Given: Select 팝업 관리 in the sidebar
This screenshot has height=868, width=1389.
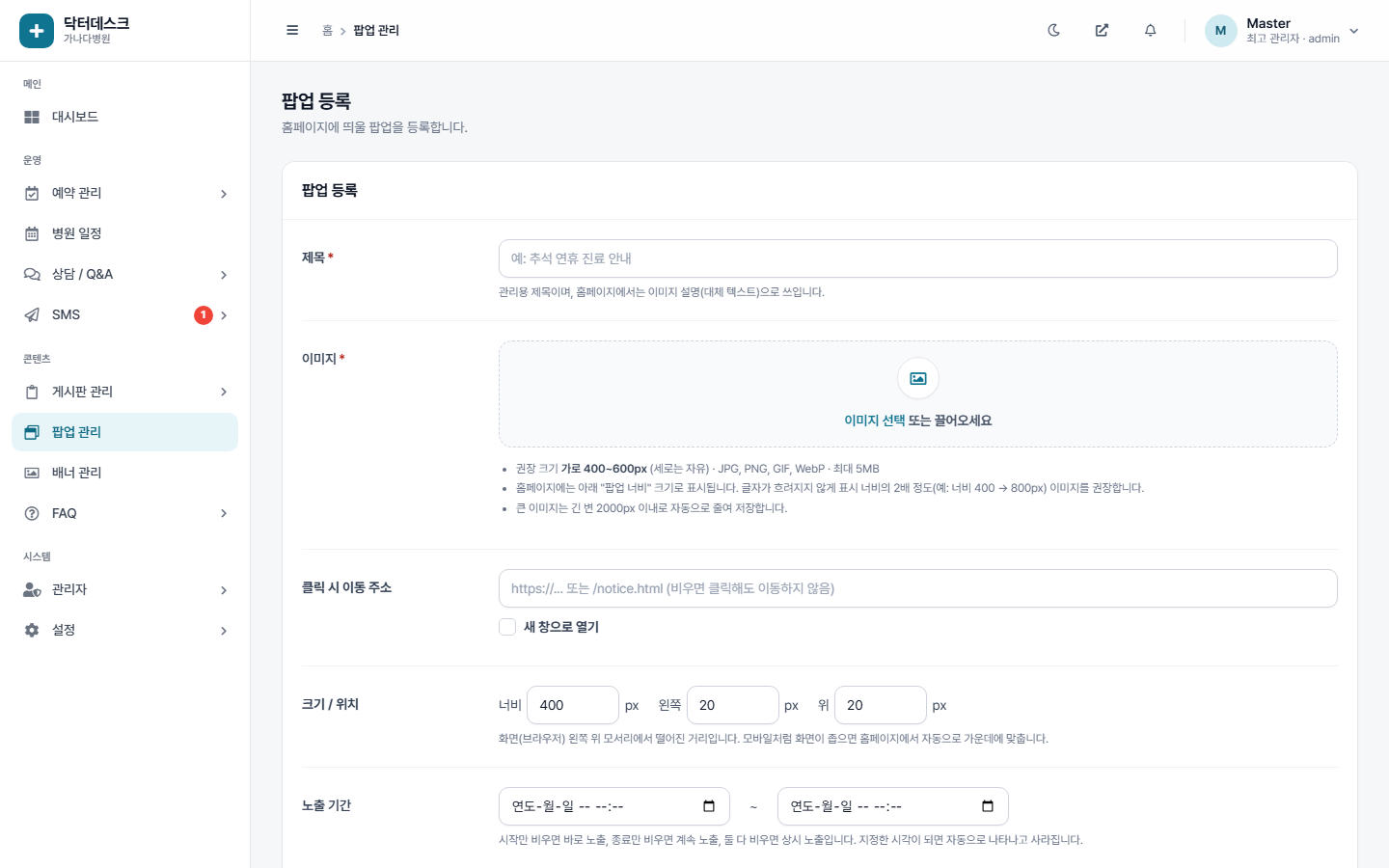Looking at the screenshot, I should click(124, 432).
